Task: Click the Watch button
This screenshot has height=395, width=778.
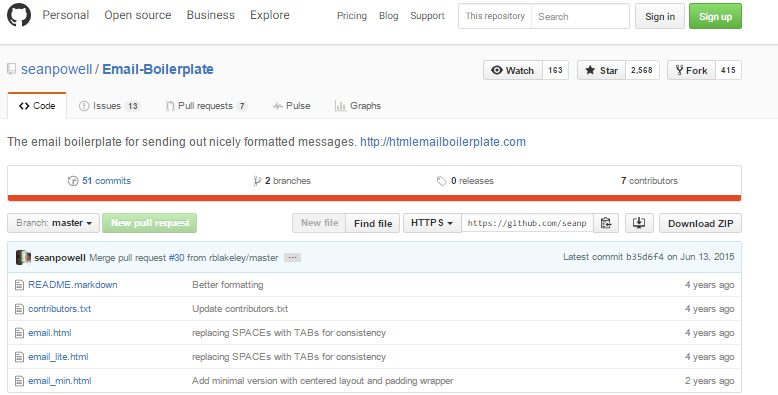Action: tap(513, 70)
